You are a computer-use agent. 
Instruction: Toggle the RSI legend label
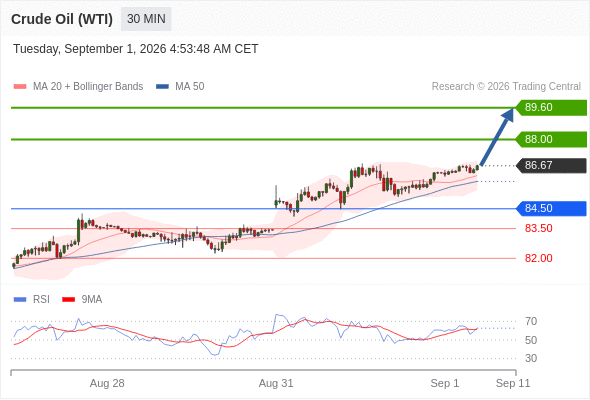[41, 300]
